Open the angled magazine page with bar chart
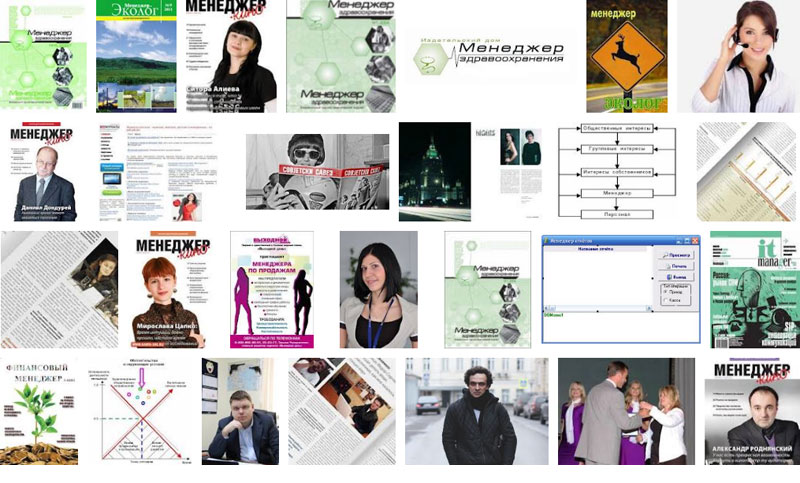800x483 pixels. tap(748, 171)
